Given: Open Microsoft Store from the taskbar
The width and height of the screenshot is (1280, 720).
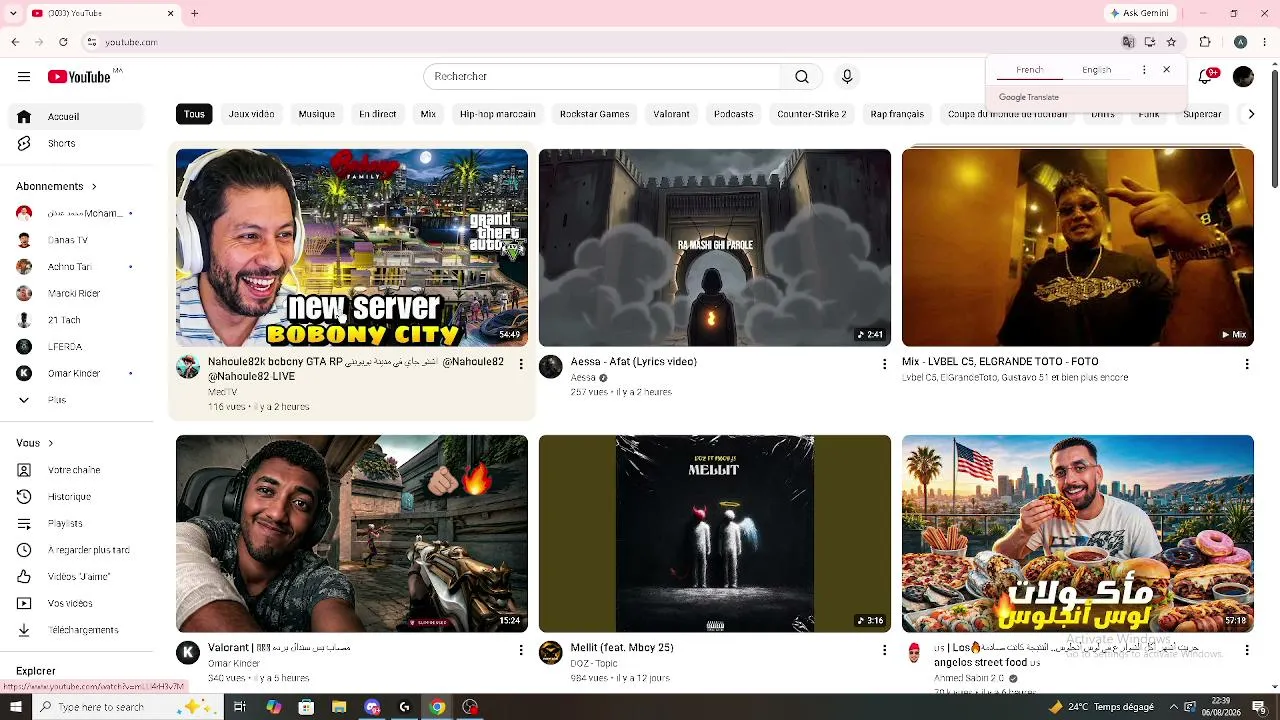Looking at the screenshot, I should [306, 707].
